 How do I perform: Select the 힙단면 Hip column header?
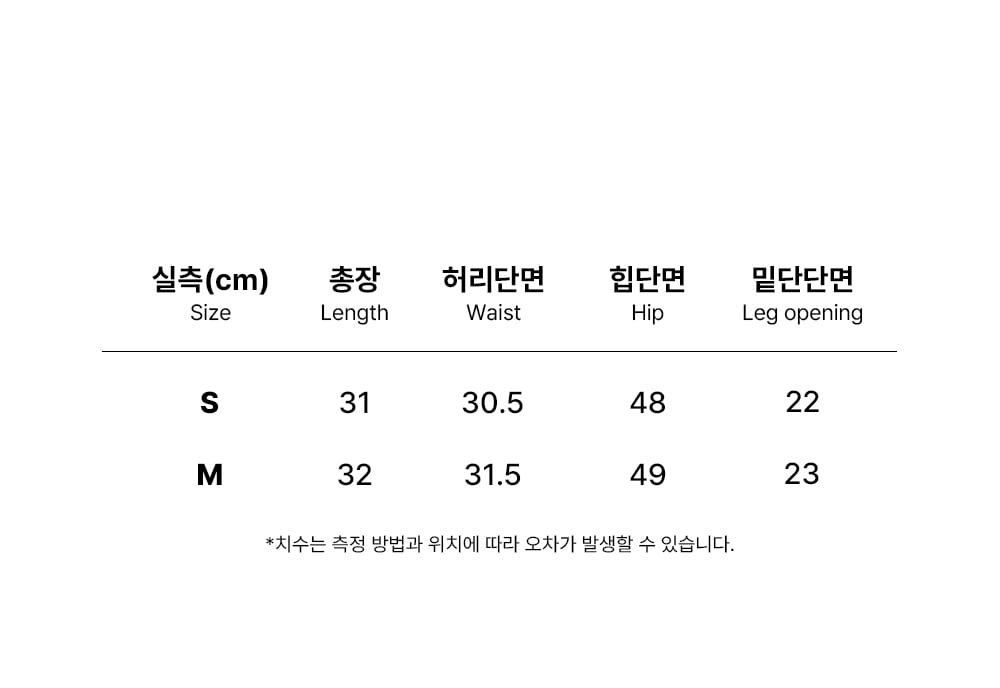pyautogui.click(x=647, y=295)
